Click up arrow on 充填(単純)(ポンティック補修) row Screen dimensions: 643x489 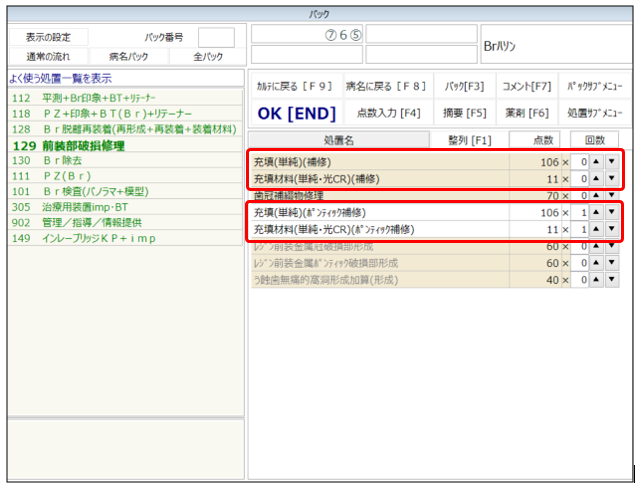click(x=596, y=213)
